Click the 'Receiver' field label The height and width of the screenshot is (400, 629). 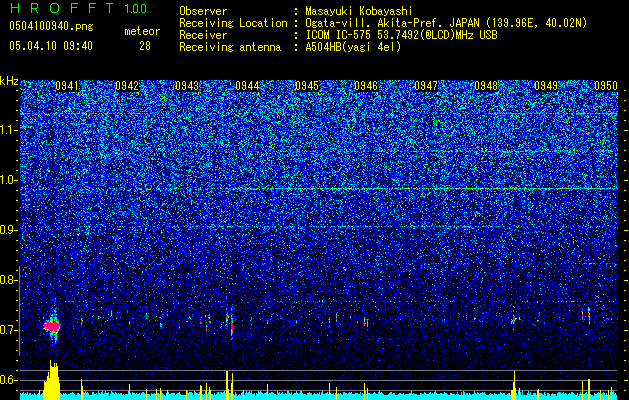203,35
